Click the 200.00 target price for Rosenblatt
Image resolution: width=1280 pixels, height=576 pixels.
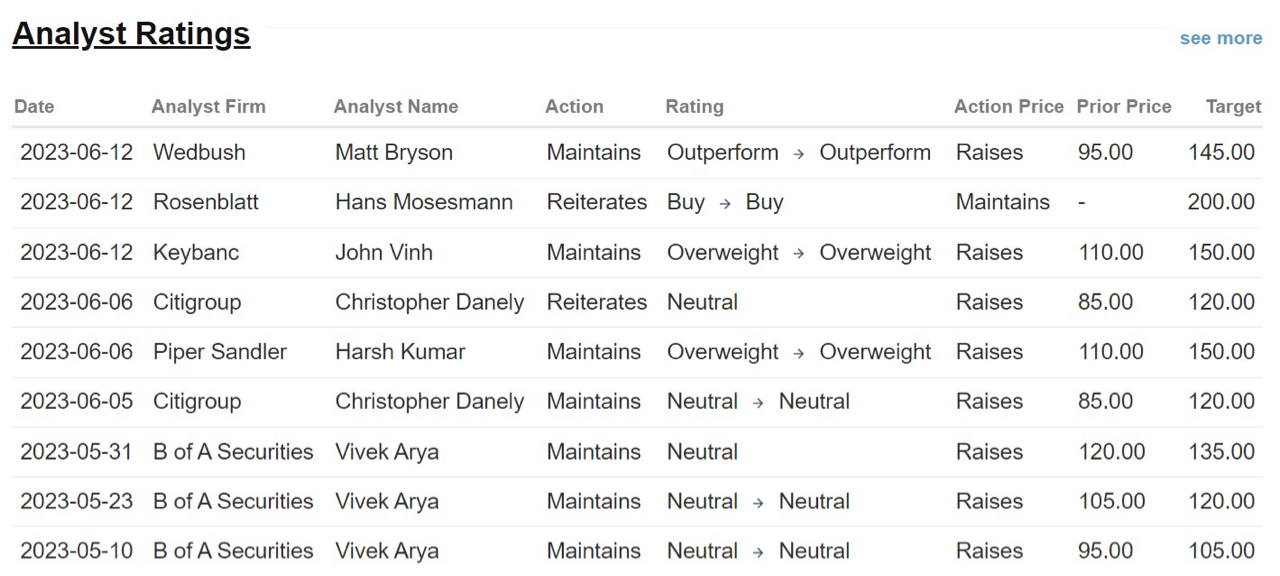coord(1221,202)
